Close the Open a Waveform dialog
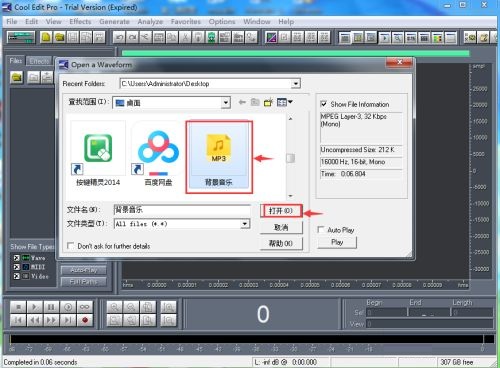 399,62
